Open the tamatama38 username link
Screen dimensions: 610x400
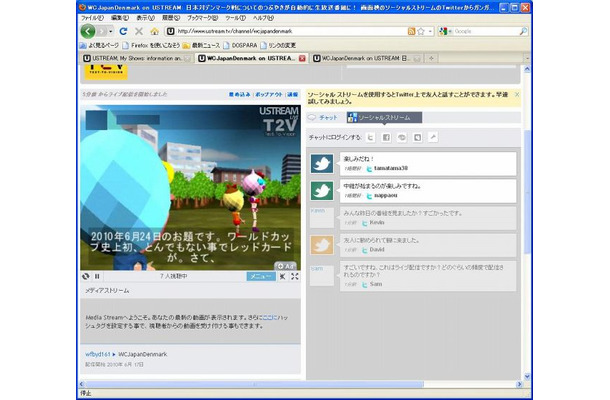click(391, 168)
